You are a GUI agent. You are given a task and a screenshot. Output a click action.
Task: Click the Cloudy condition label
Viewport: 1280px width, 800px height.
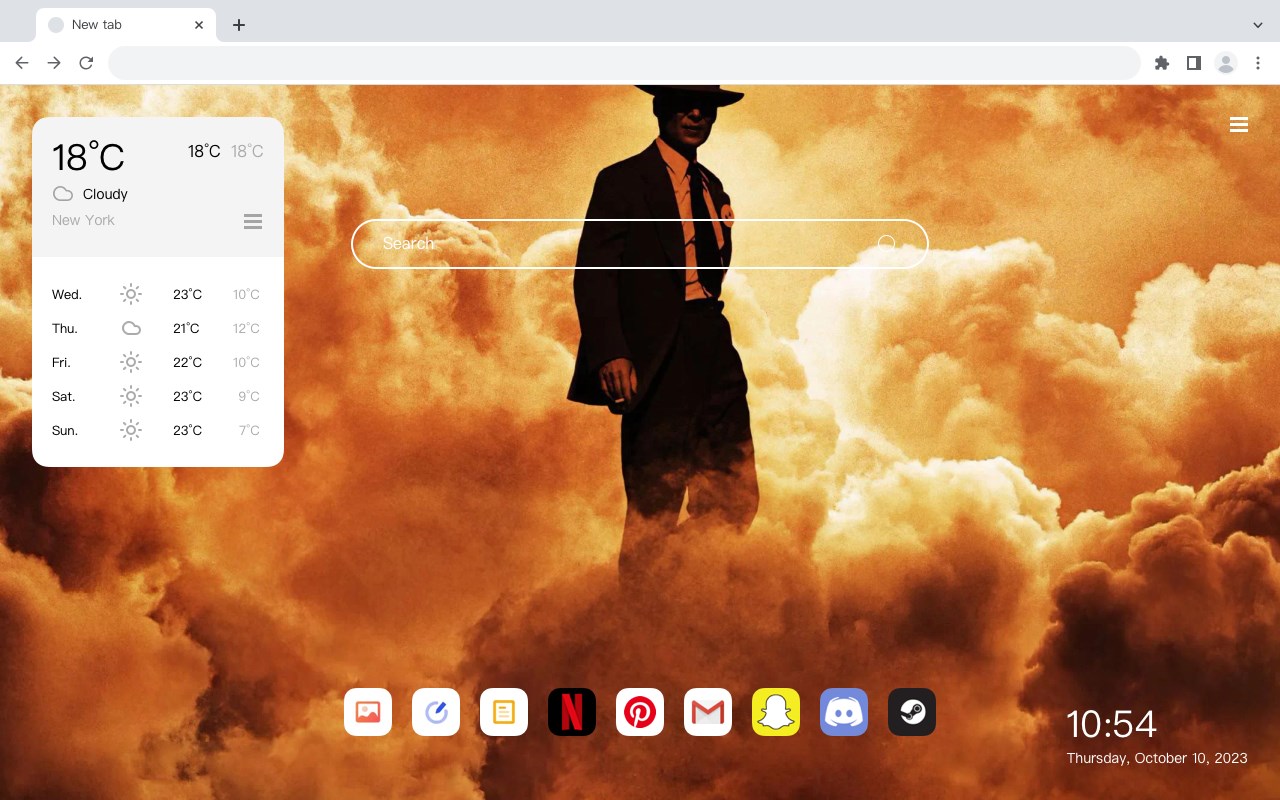[105, 194]
